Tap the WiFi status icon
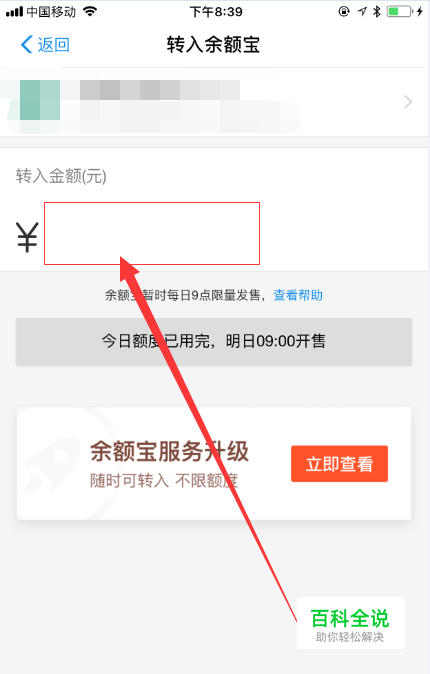The width and height of the screenshot is (430, 674). point(90,12)
